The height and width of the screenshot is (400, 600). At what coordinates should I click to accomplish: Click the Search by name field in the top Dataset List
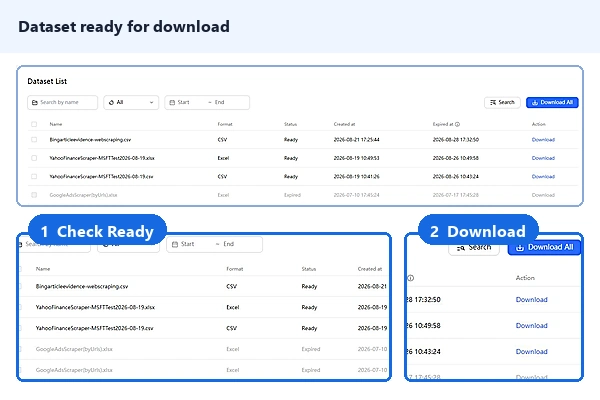coord(62,103)
